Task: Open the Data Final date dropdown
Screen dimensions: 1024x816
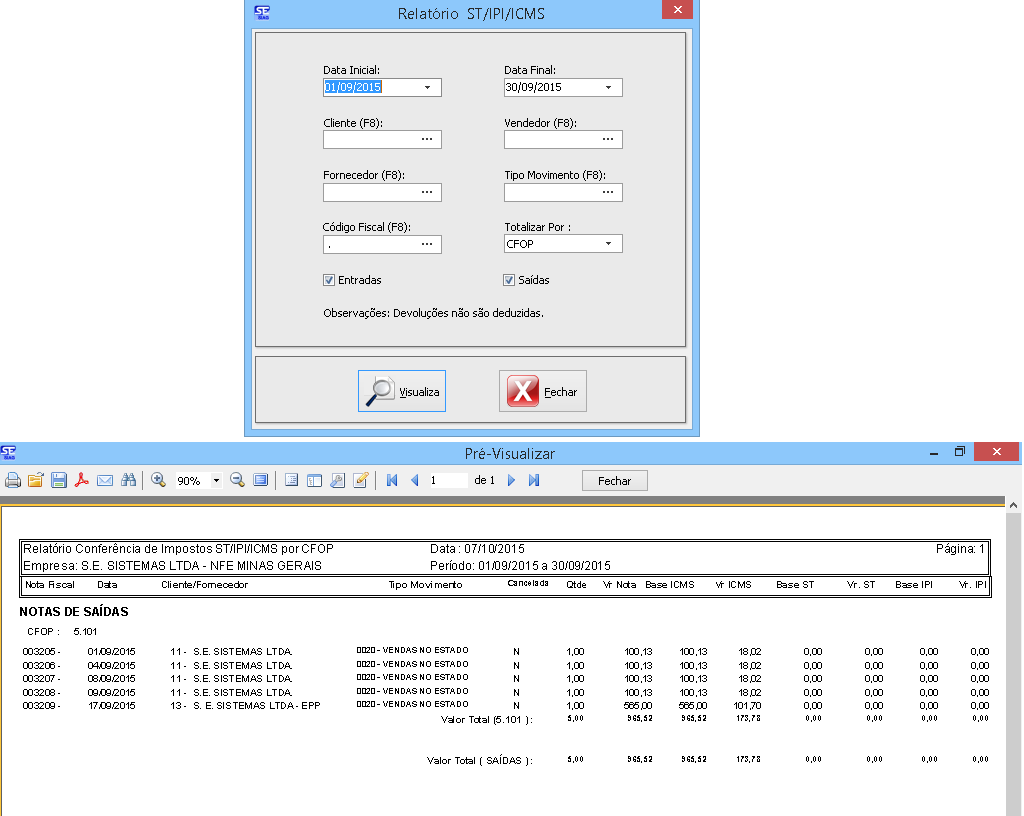Action: pyautogui.click(x=608, y=88)
